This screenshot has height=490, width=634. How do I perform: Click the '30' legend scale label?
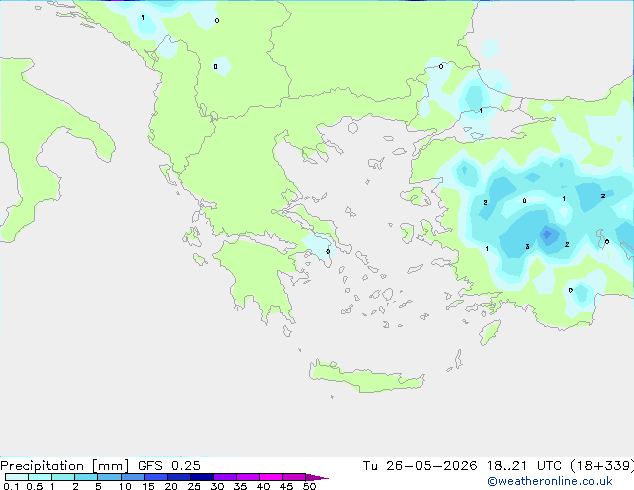coord(217,486)
